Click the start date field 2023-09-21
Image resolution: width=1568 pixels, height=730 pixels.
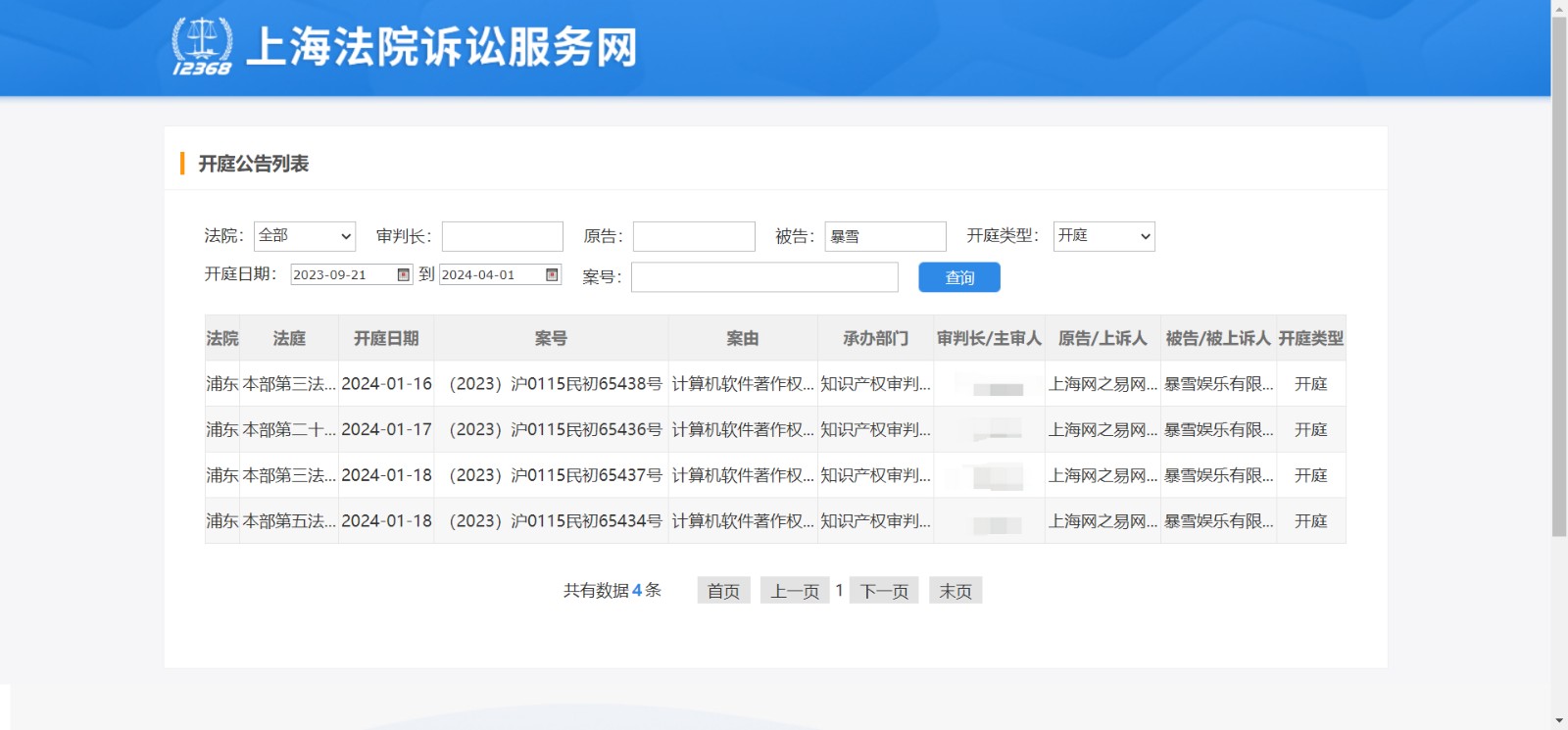tap(343, 274)
